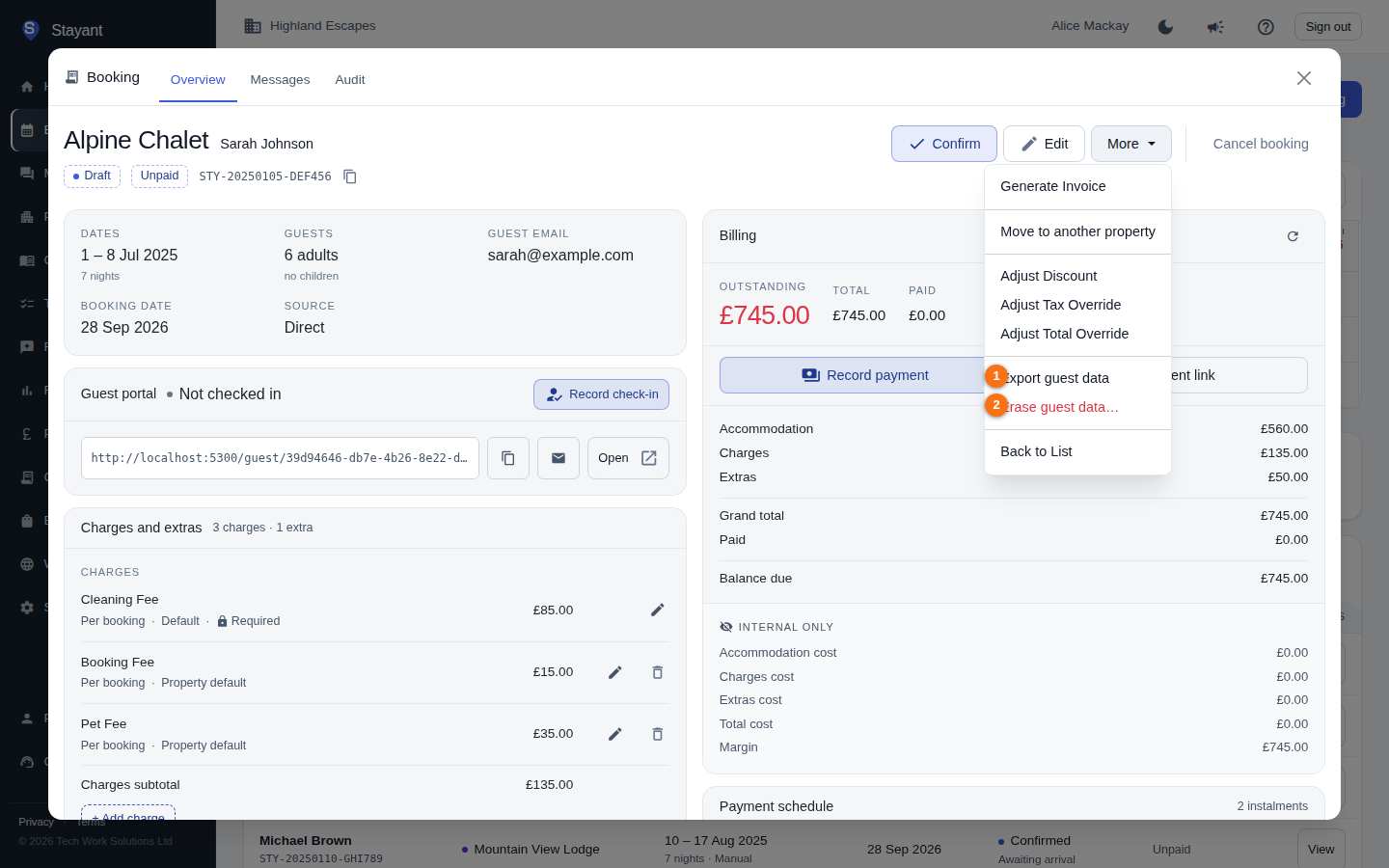Open the More dropdown menu
The width and height of the screenshot is (1389, 868).
tap(1131, 144)
